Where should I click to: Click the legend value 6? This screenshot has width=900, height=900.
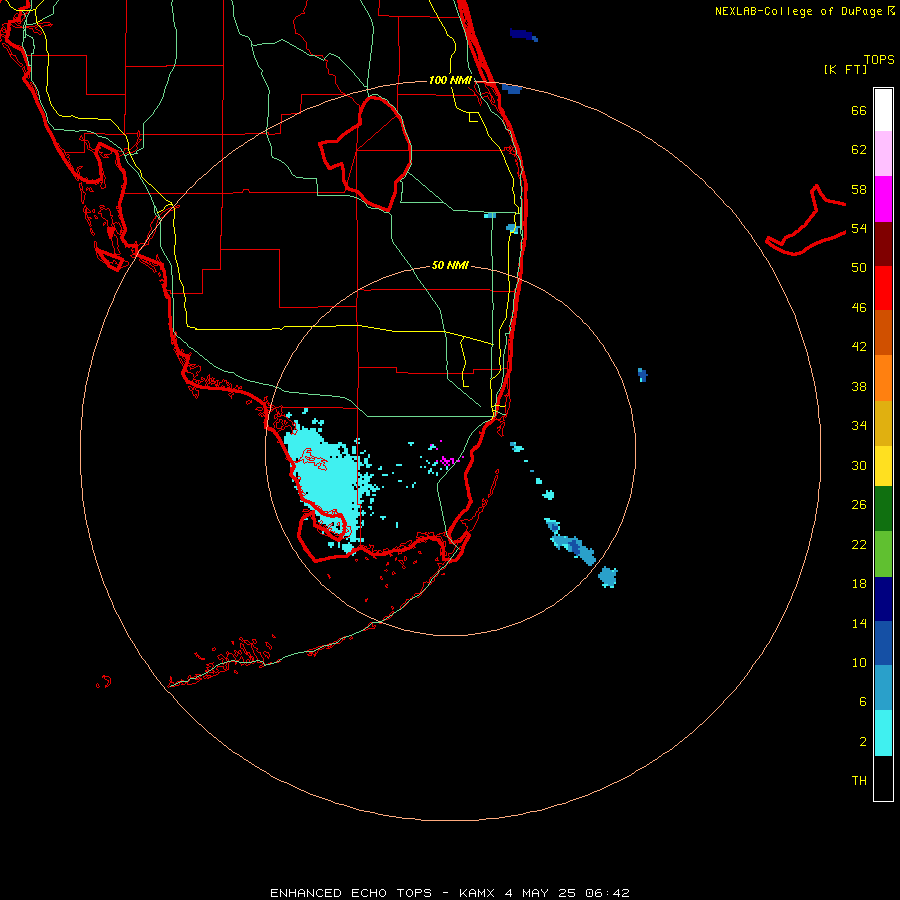863,702
